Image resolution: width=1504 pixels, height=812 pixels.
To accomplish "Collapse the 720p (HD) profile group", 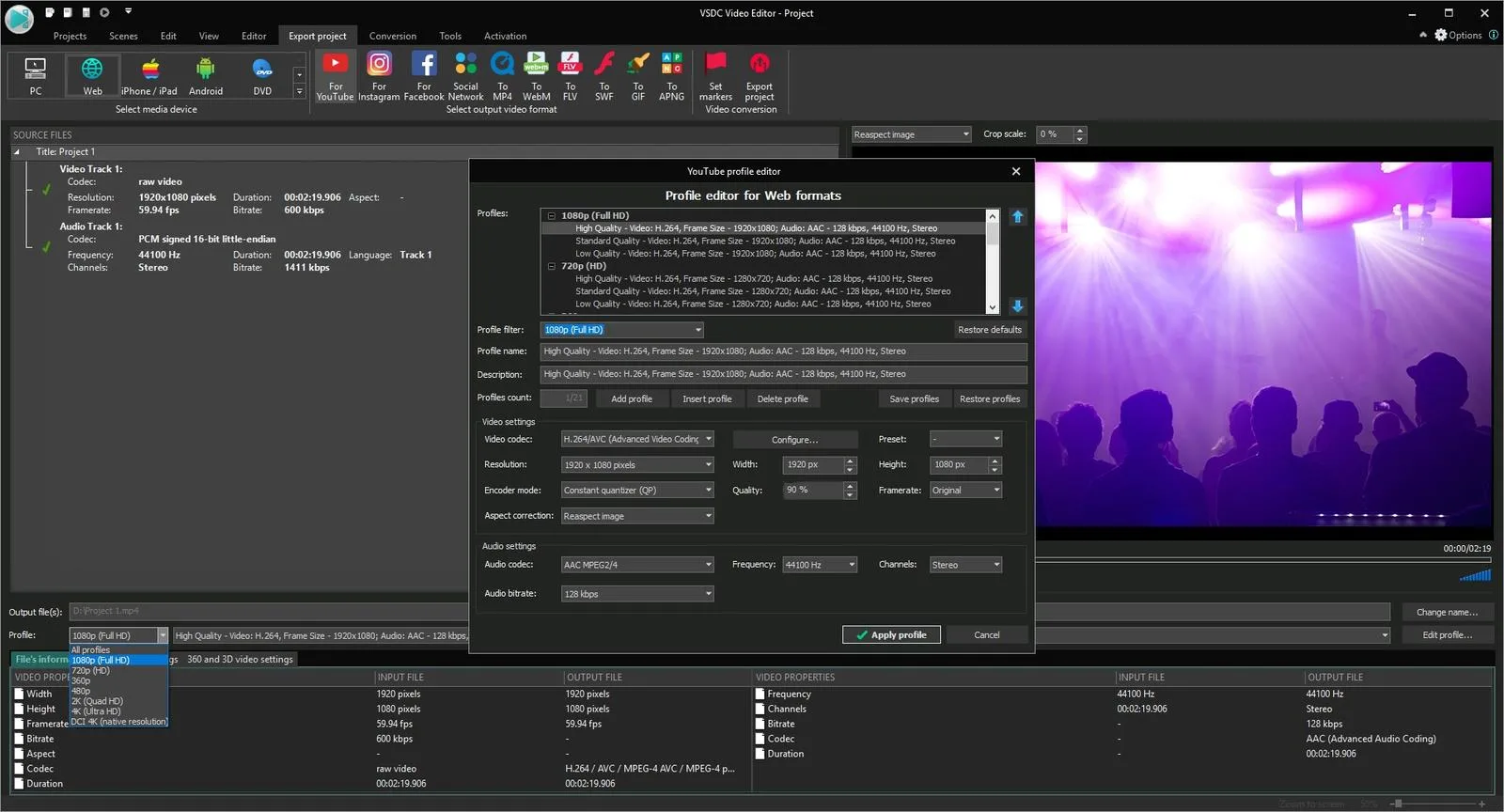I will point(552,266).
